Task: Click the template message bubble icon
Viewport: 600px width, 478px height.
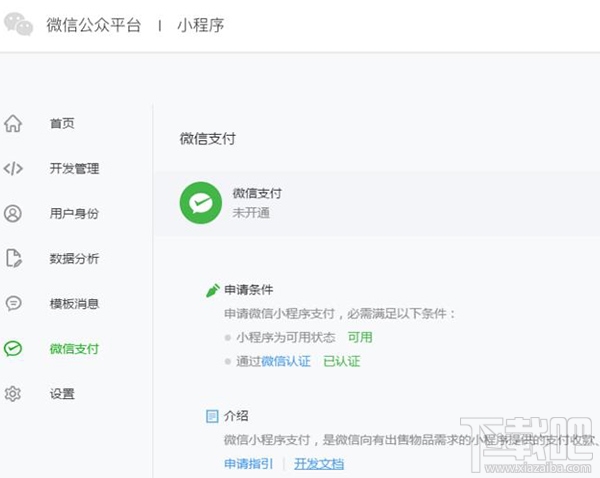Action: tap(13, 303)
